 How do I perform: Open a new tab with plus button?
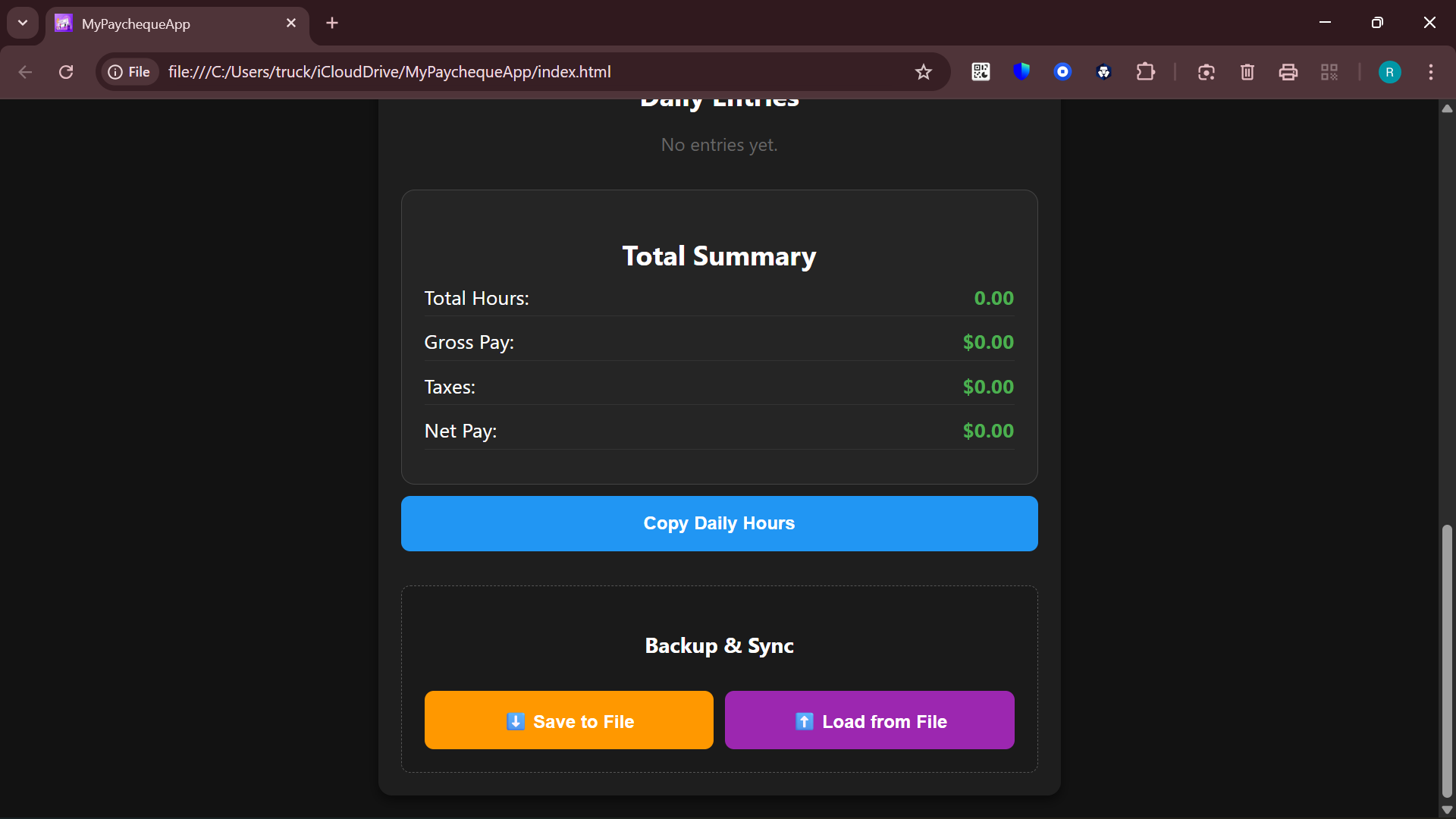[332, 23]
